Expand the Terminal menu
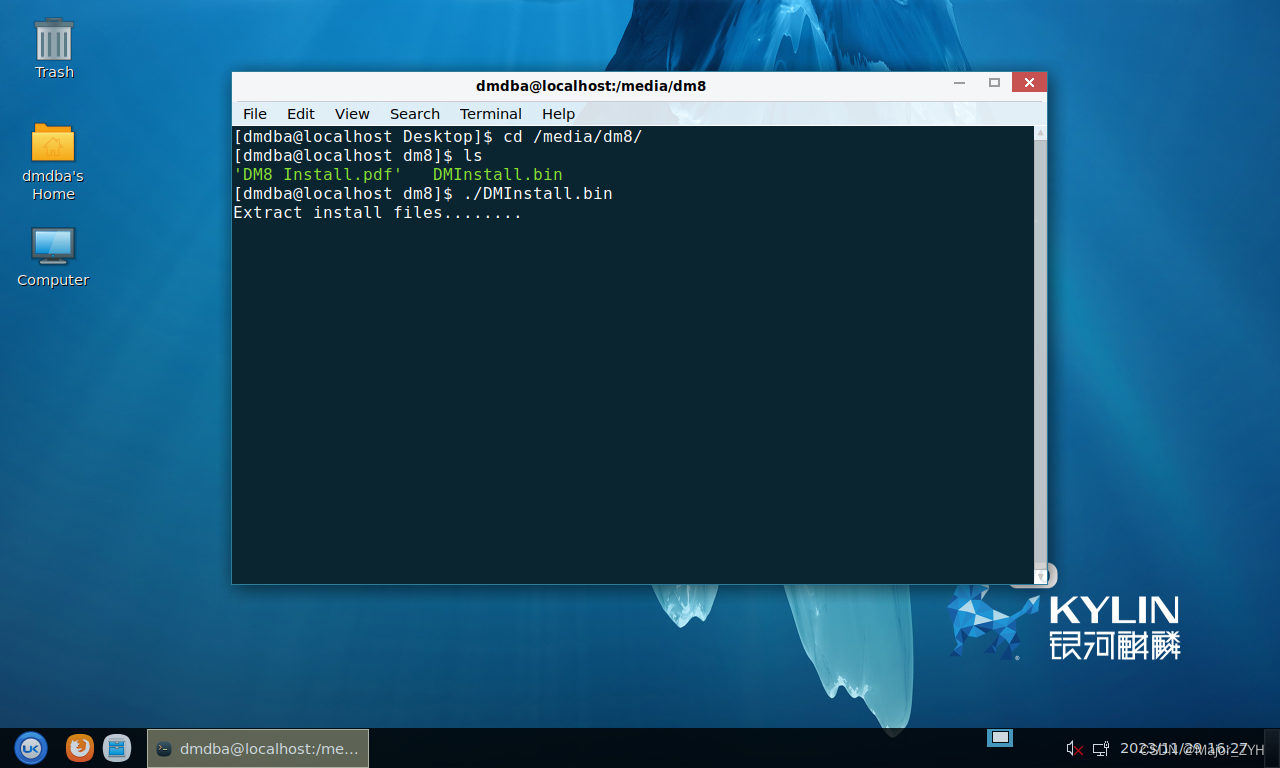 click(490, 114)
